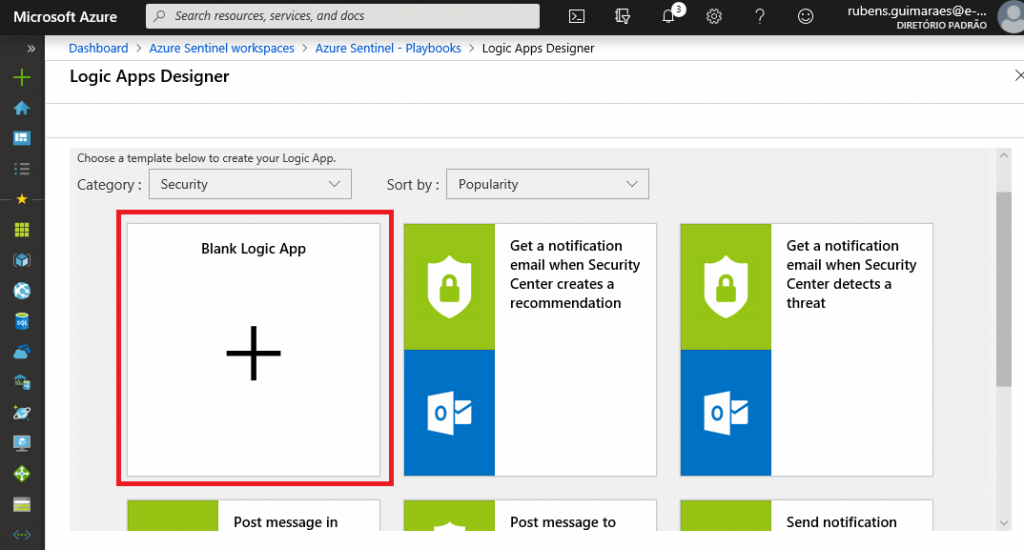Viewport: 1024px width, 550px height.
Task: Open the notifications bell
Action: tap(669, 16)
